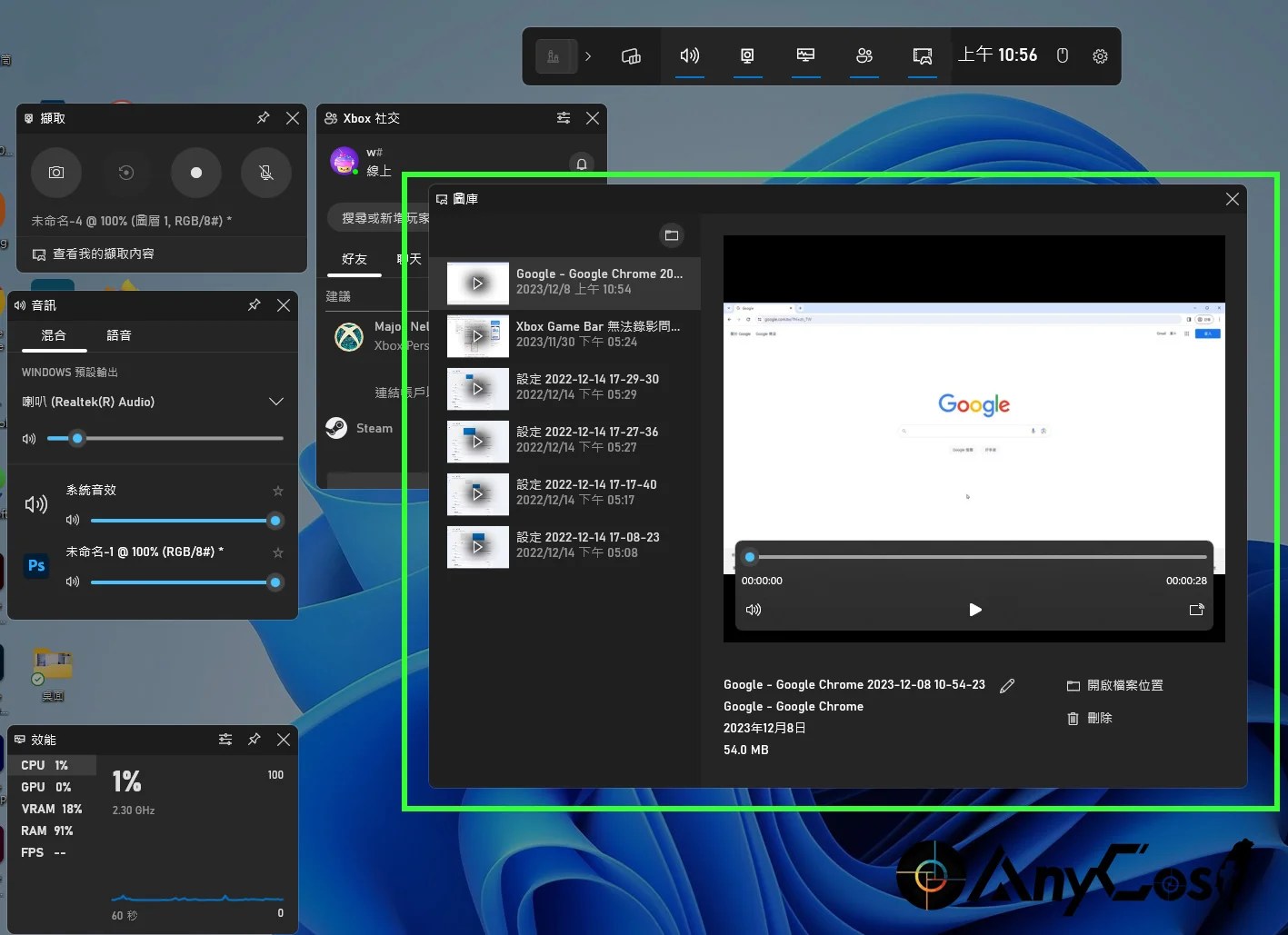
Task: Adjust the Photoshop app volume slider
Action: (187, 582)
